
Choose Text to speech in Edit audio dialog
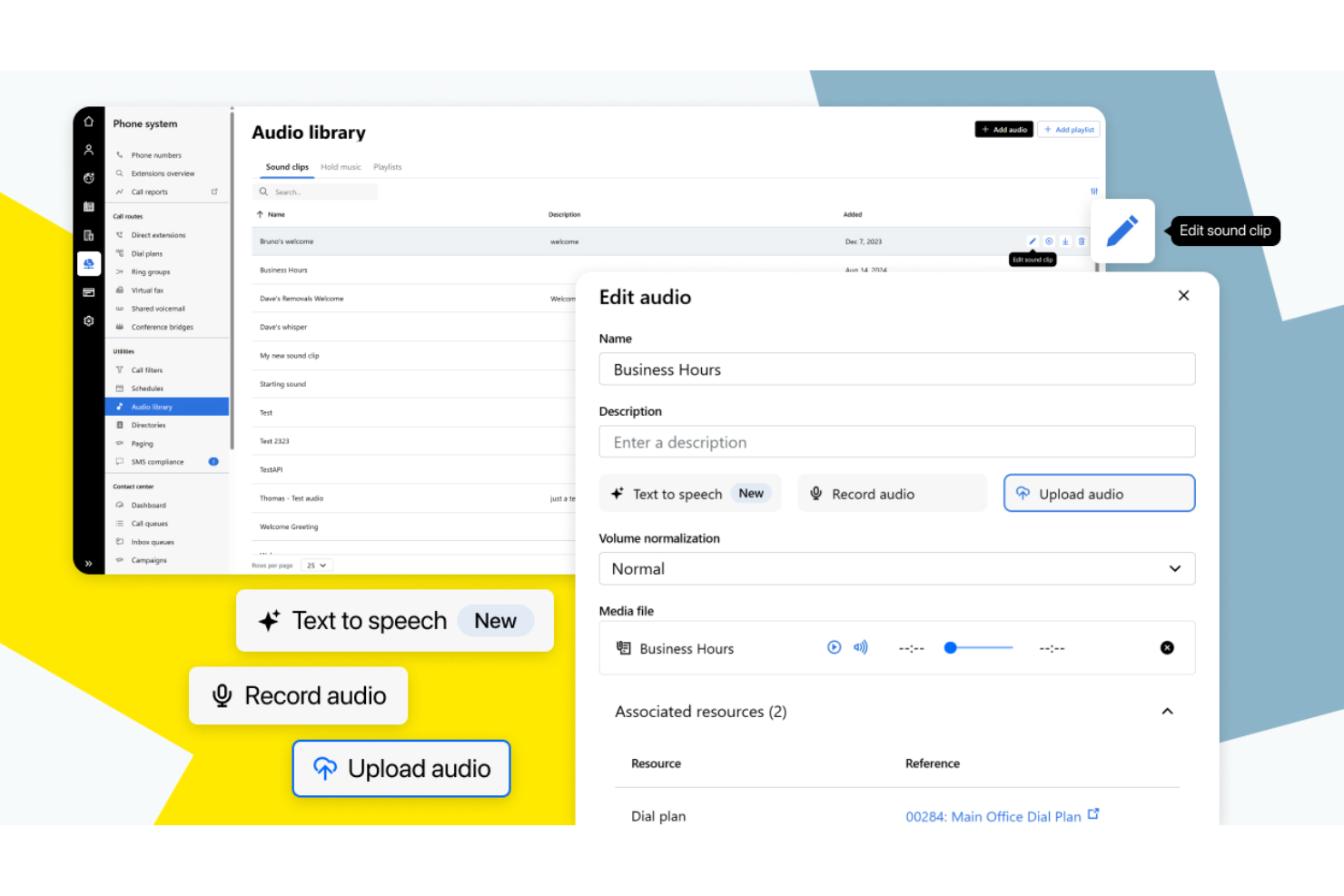point(690,493)
